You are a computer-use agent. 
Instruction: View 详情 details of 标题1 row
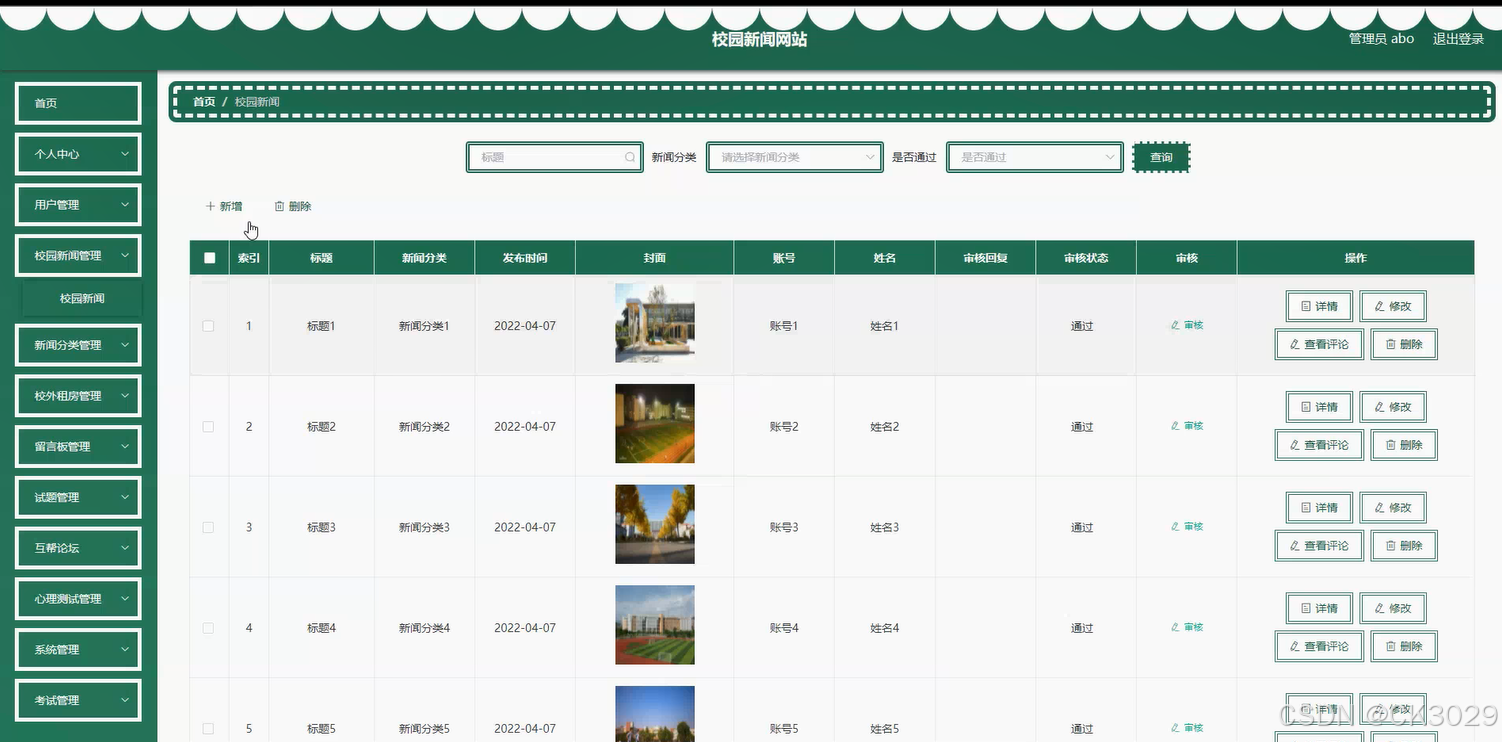point(1319,306)
